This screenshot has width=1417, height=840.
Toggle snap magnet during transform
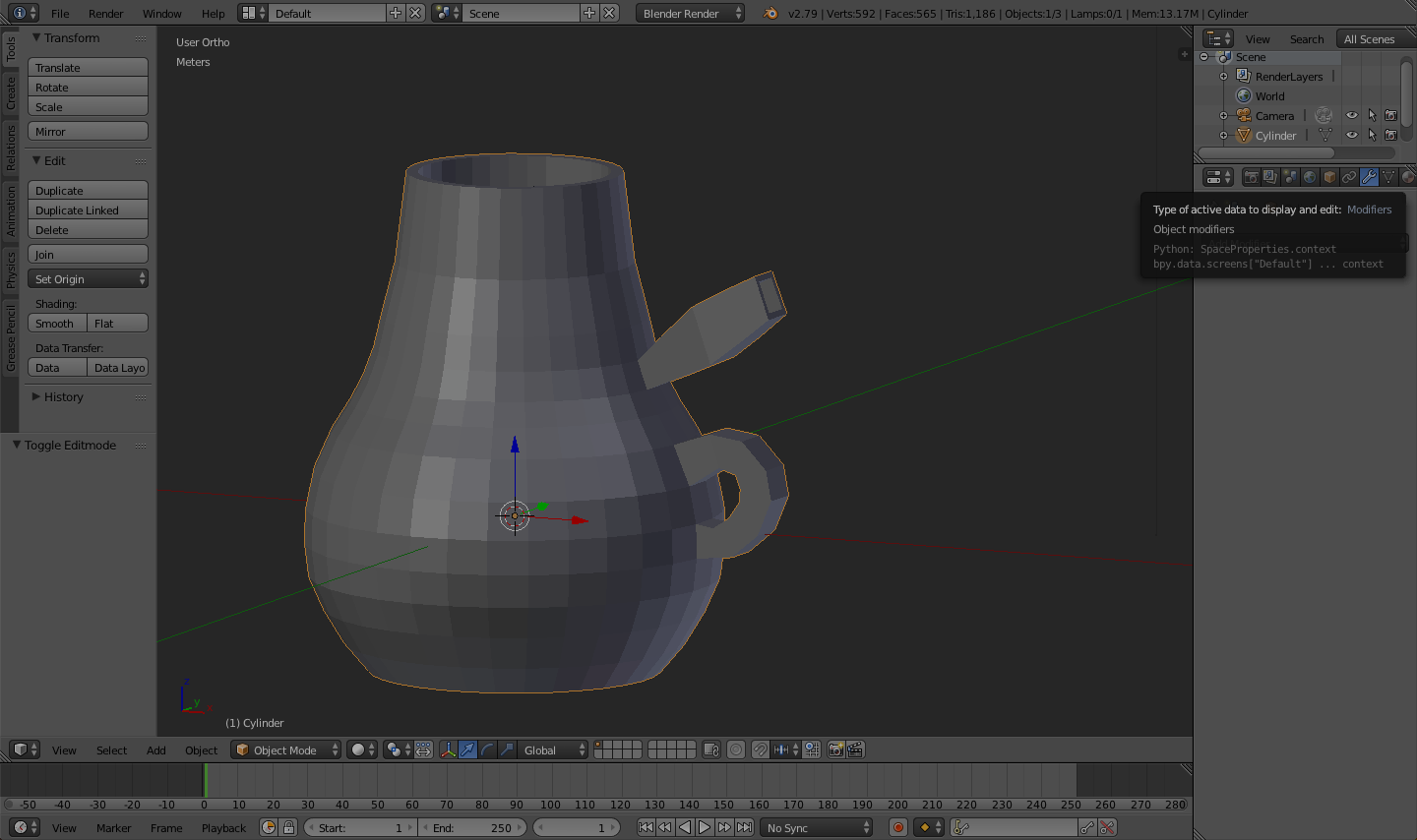(x=760, y=750)
